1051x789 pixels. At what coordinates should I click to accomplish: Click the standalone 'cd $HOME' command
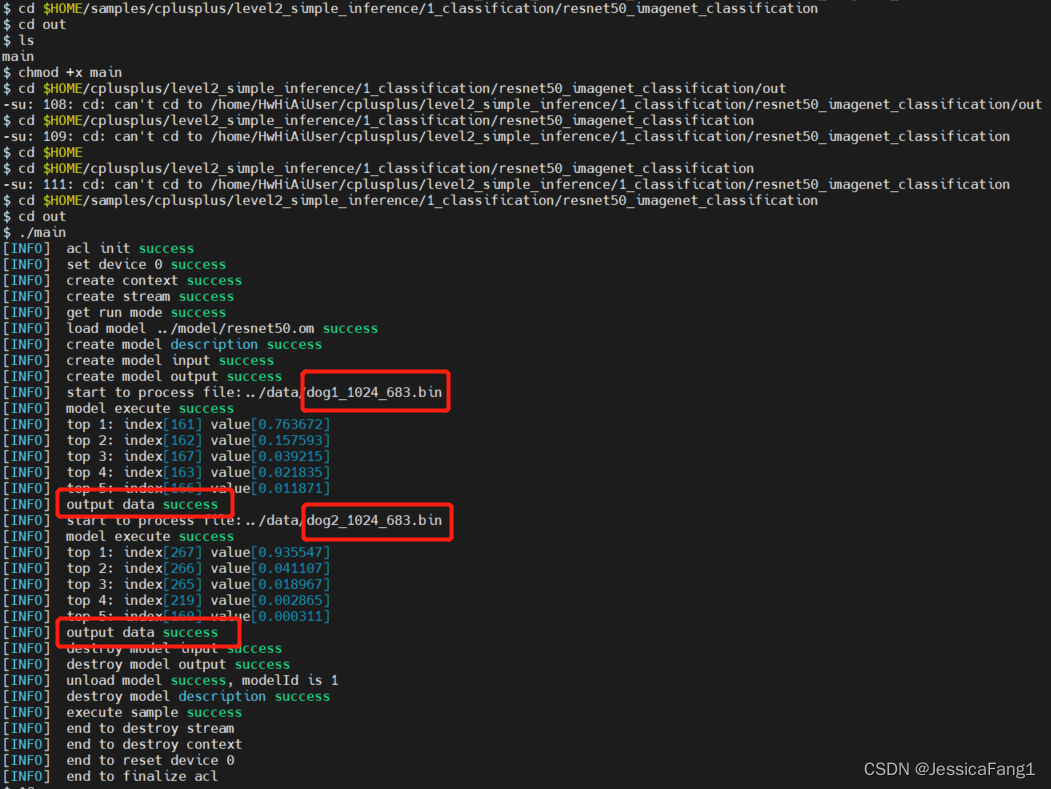(42, 153)
